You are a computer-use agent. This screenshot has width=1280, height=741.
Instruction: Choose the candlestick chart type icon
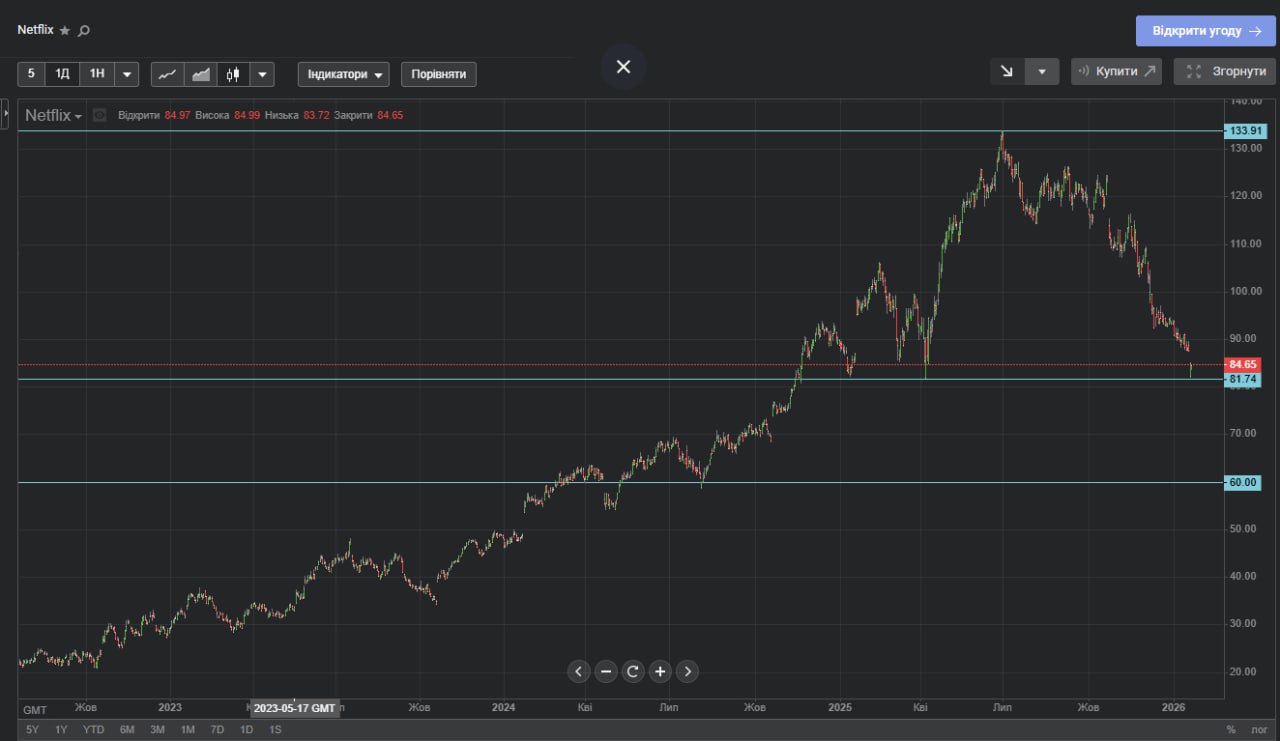pyautogui.click(x=233, y=74)
